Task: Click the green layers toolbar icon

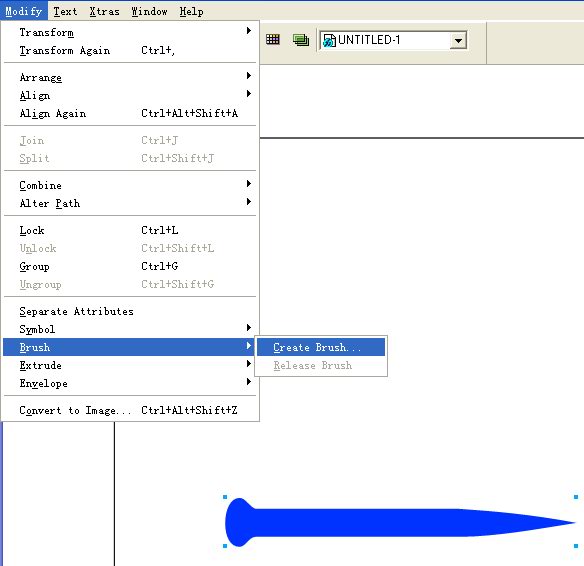Action: pos(301,39)
